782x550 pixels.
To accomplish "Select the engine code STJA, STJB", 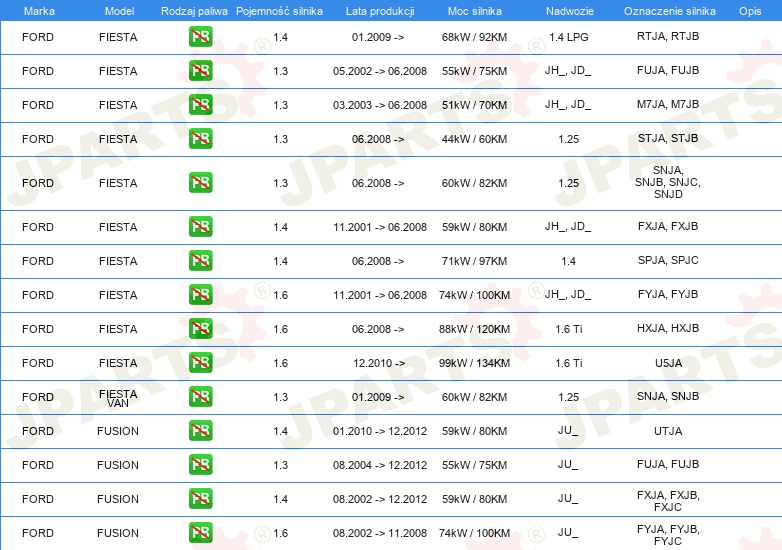I will tap(668, 138).
